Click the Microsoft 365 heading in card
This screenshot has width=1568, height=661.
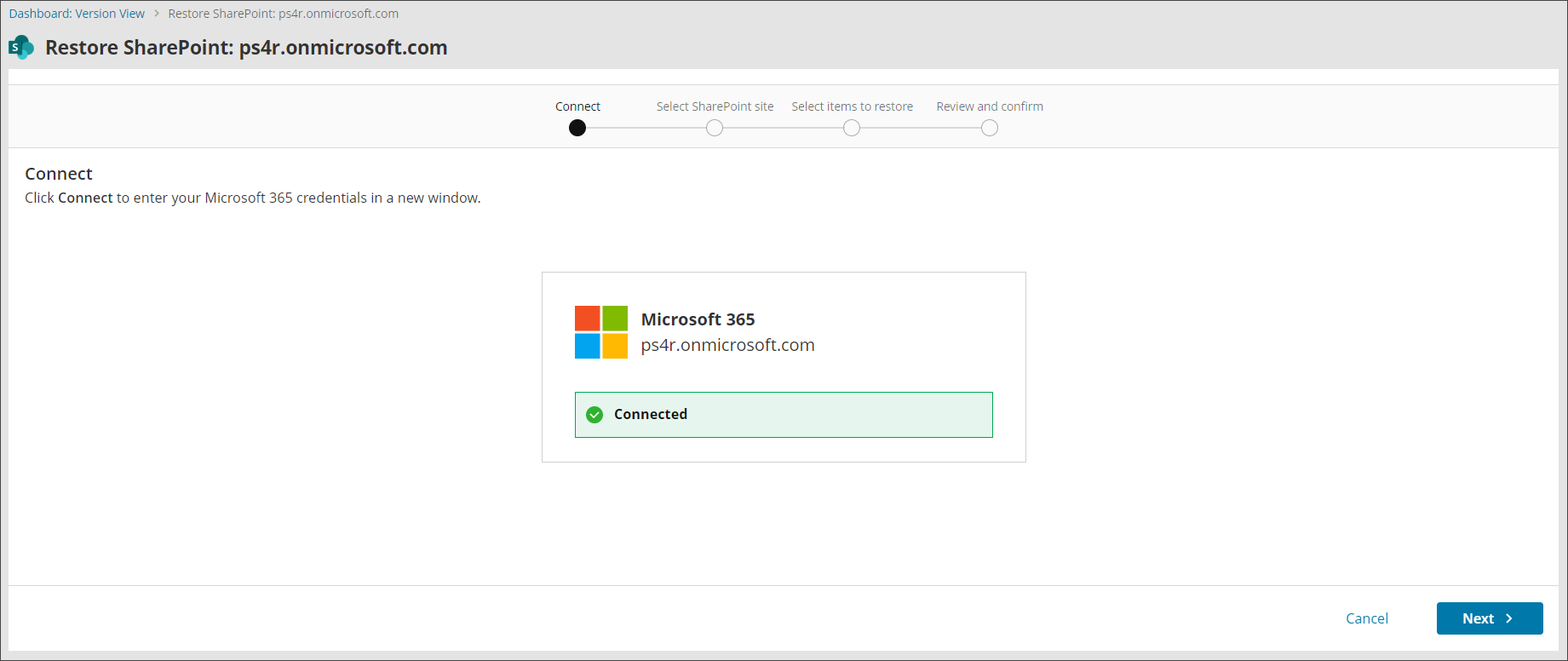[698, 319]
